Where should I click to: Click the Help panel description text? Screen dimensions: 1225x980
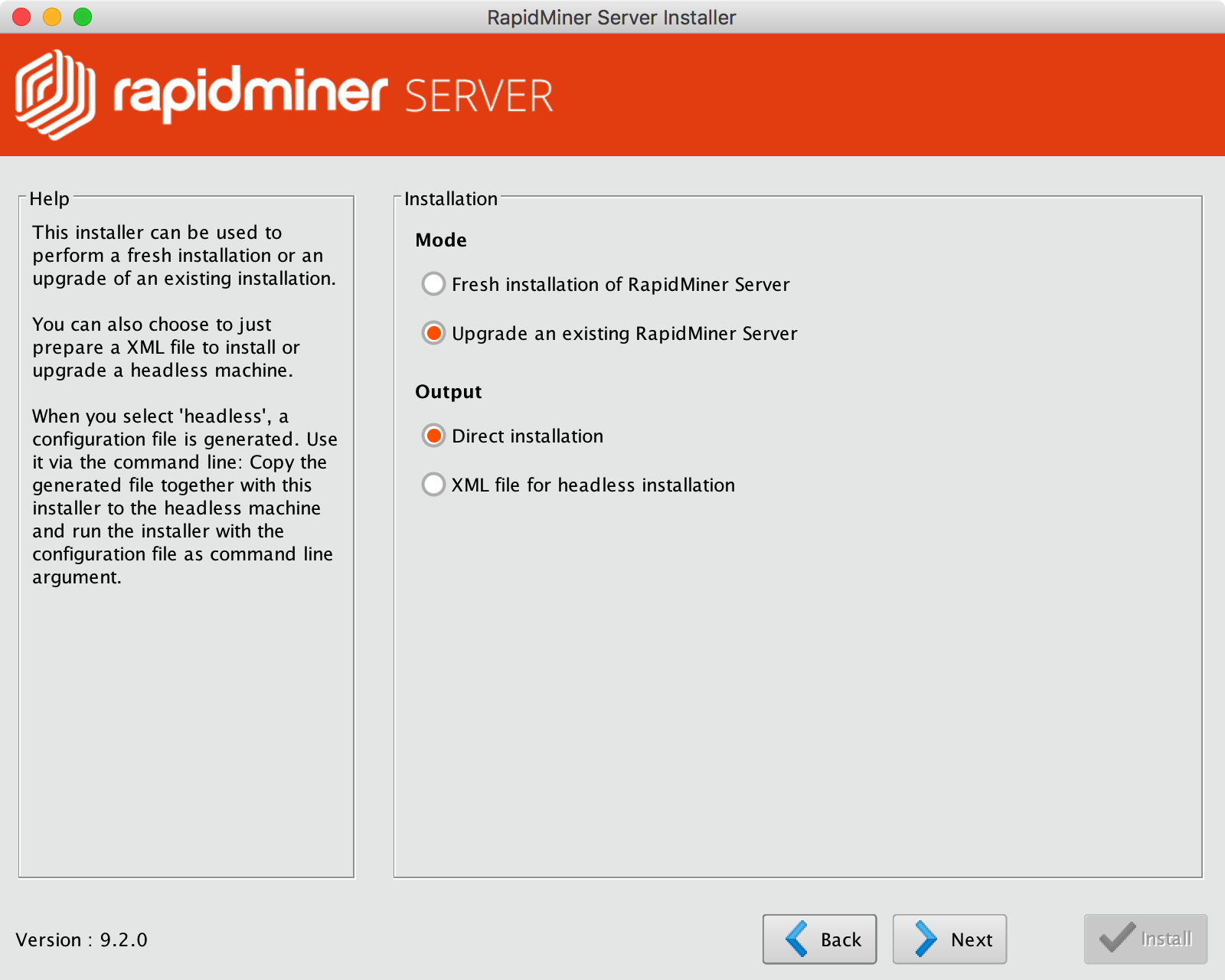184,404
